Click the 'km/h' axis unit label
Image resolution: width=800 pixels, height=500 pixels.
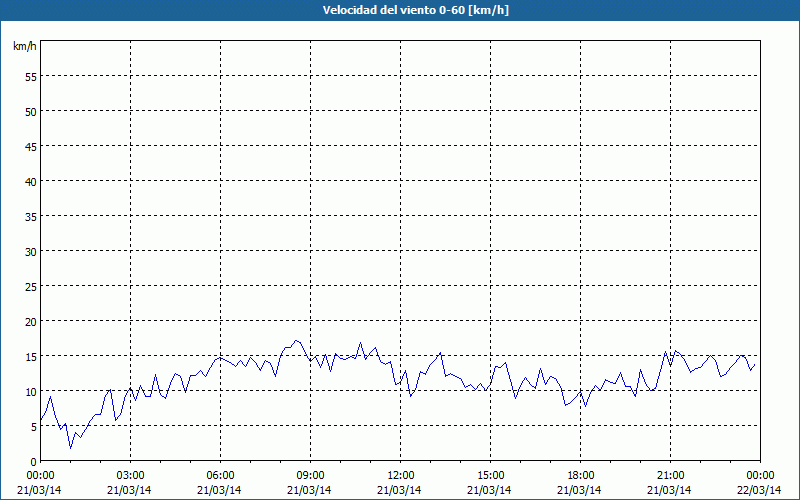24,46
